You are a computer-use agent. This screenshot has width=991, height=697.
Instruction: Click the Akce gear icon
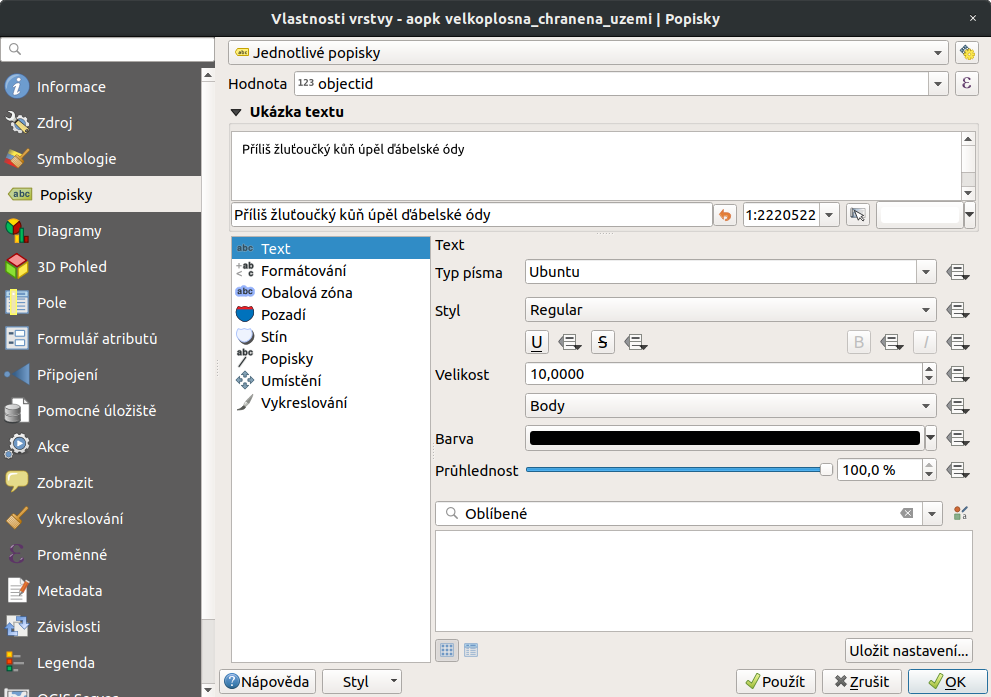pyautogui.click(x=17, y=447)
